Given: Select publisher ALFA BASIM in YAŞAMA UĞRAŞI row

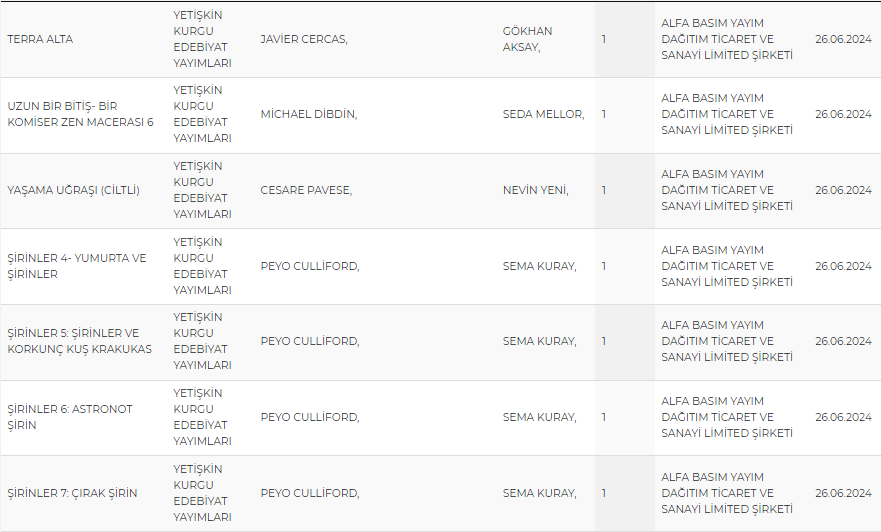Looking at the screenshot, I should (727, 190).
